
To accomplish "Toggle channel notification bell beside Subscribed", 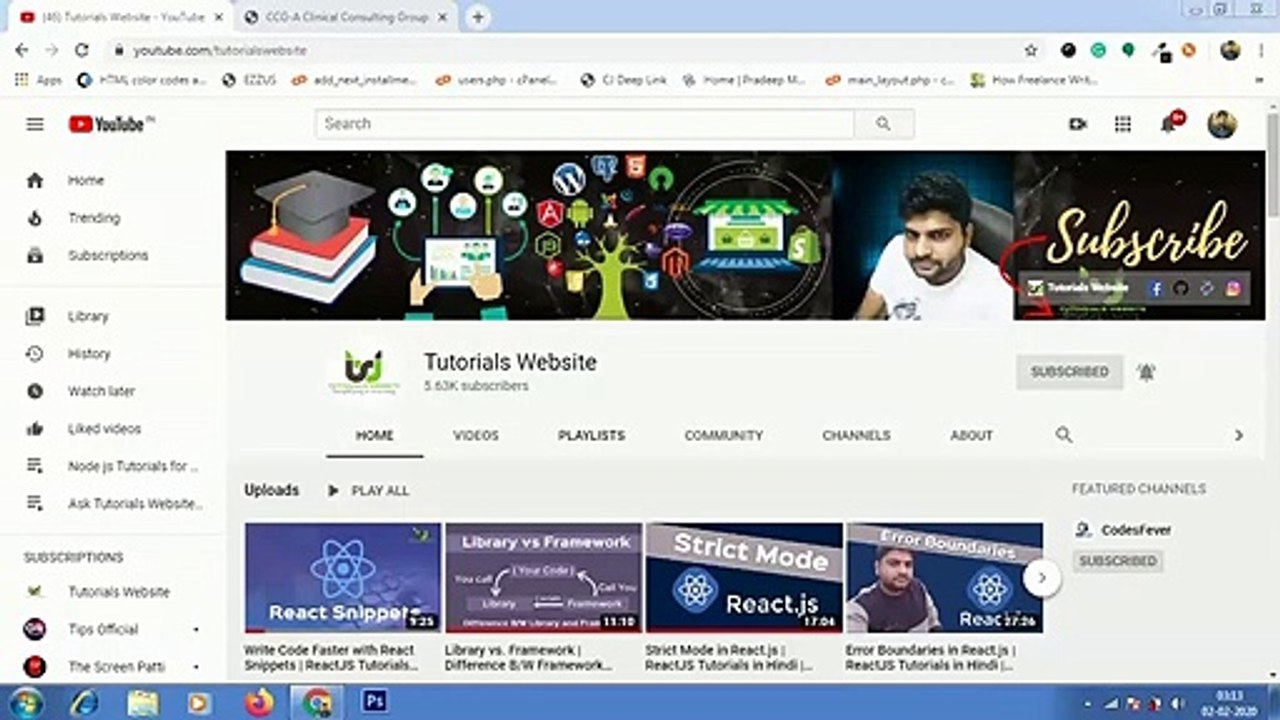I will tap(1146, 372).
